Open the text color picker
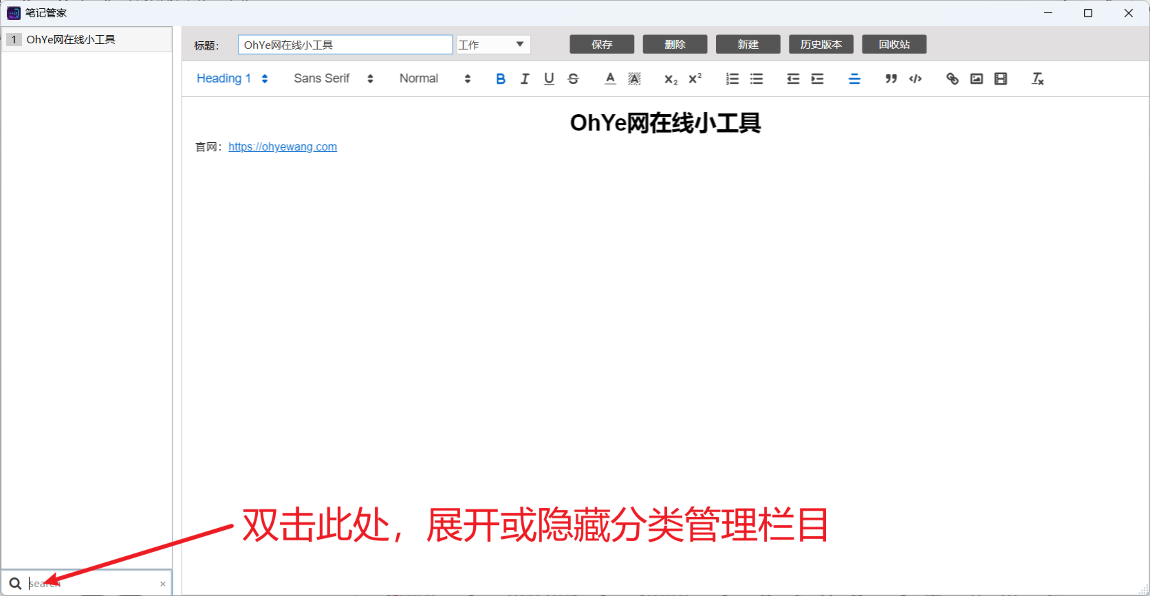The width and height of the screenshot is (1150, 596). point(610,79)
